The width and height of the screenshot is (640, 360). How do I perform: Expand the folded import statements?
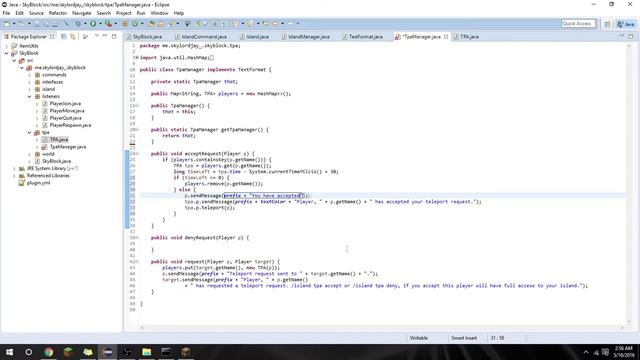tap(136, 58)
